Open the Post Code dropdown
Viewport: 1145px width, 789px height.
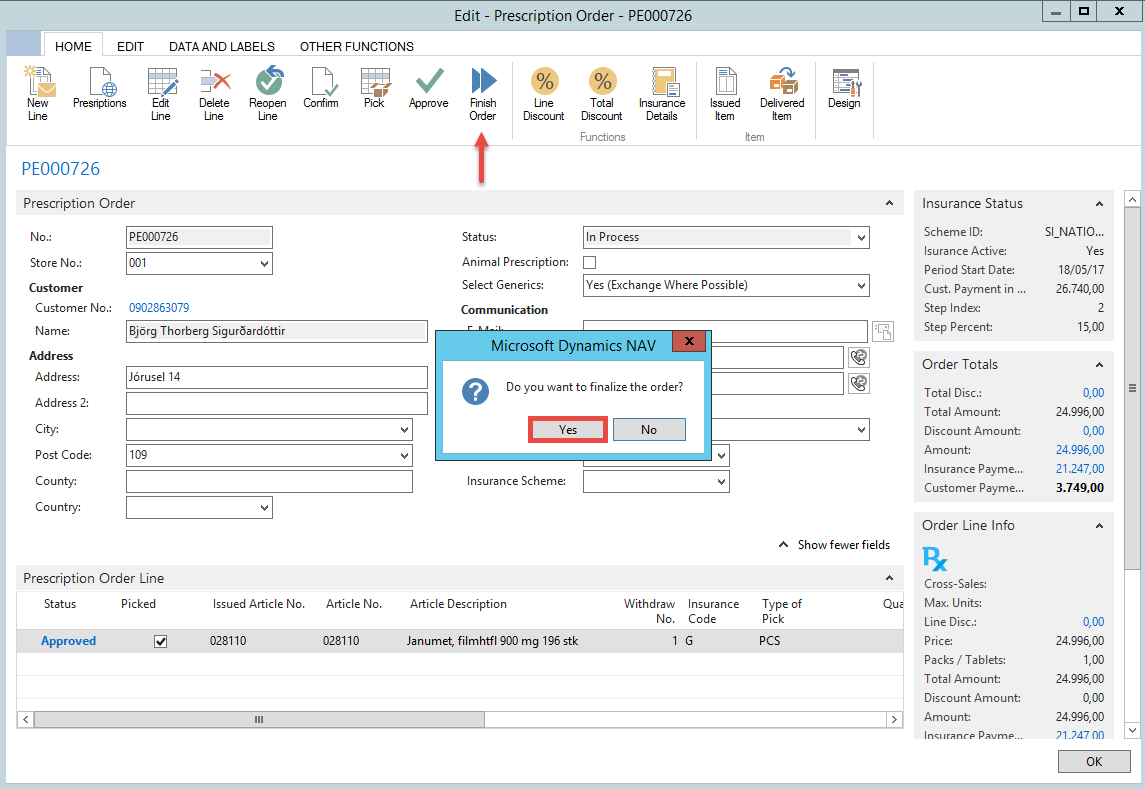tap(404, 455)
